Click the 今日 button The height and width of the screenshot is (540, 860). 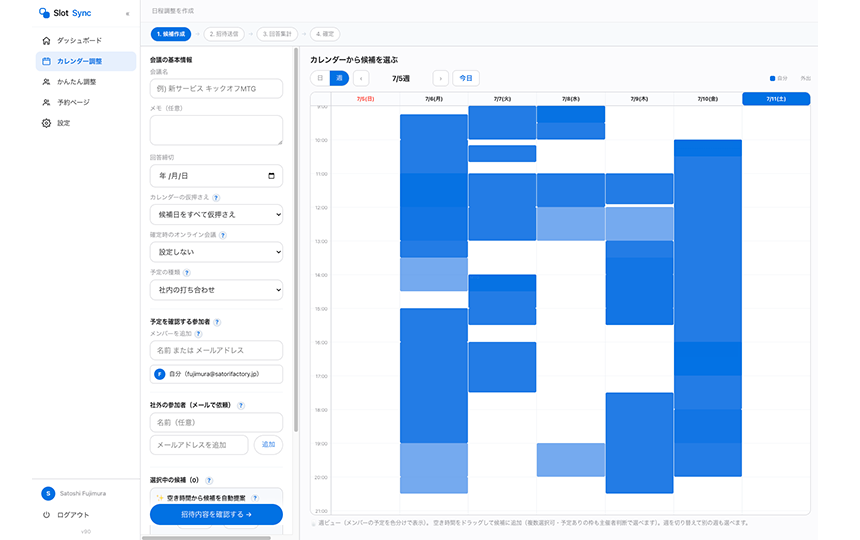coord(466,78)
